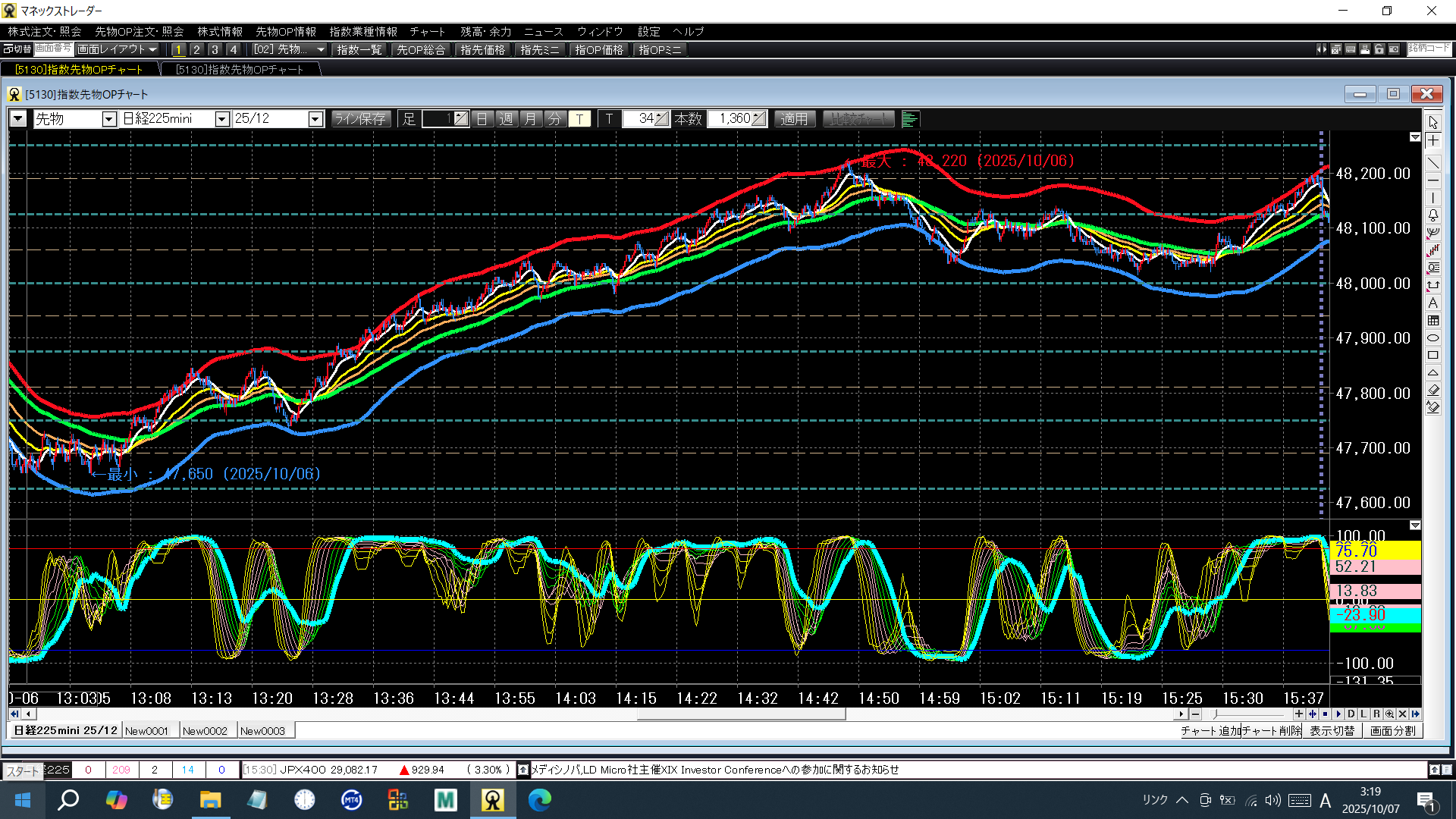
Task: Click the zoom slider handle below the chart
Action: [x=1215, y=714]
